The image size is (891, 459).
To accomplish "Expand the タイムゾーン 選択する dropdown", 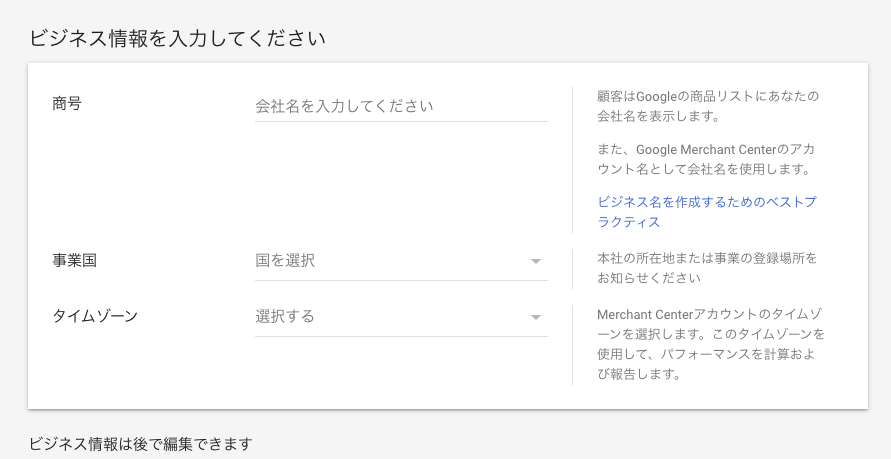I will pos(400,317).
